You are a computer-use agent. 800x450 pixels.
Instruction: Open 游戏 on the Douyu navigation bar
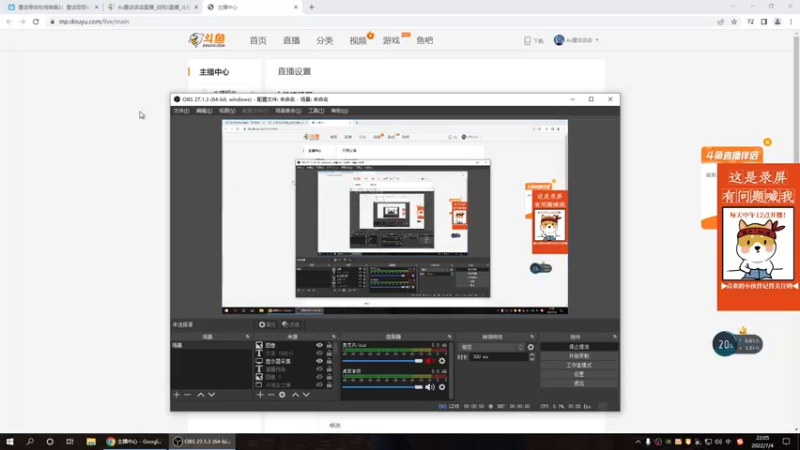coord(391,40)
